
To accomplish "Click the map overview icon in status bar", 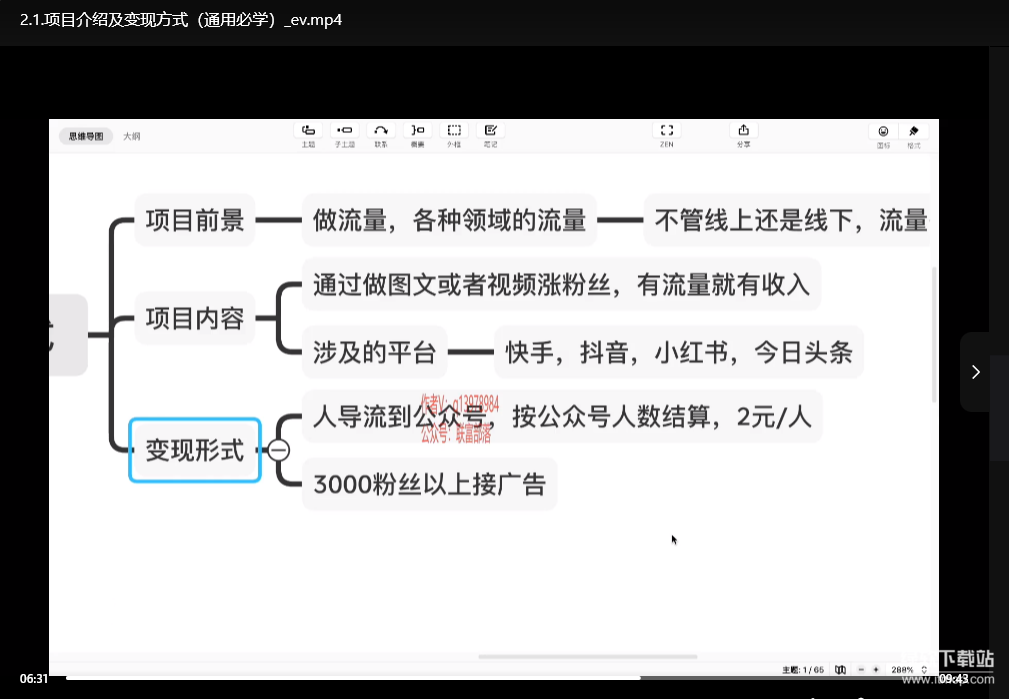I will coord(840,670).
